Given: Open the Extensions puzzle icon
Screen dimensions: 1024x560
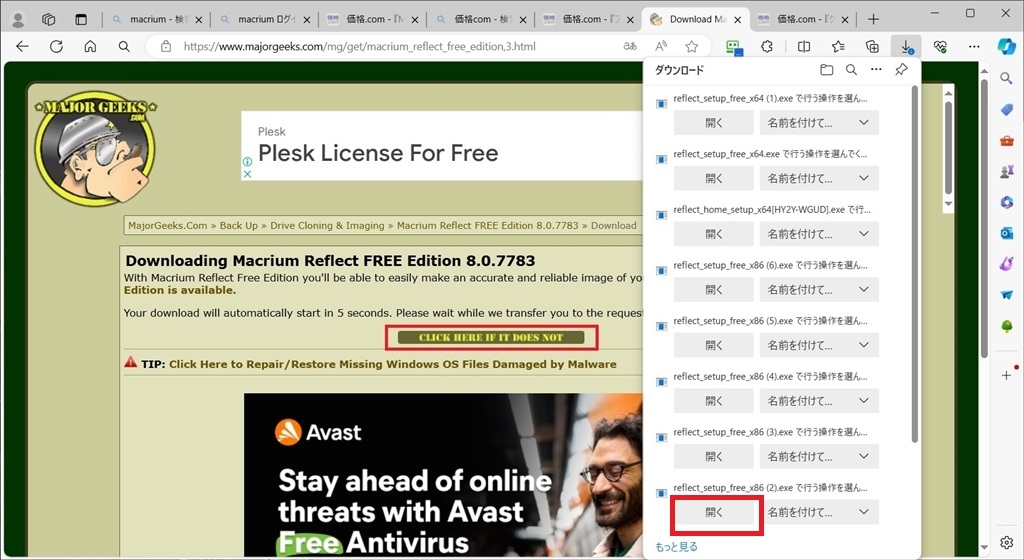Looking at the screenshot, I should [767, 46].
